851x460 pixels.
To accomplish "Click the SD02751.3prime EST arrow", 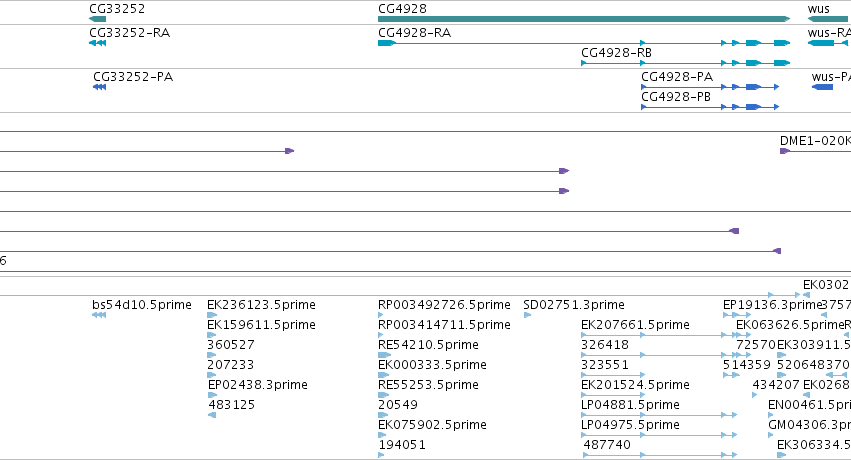I will (527, 315).
